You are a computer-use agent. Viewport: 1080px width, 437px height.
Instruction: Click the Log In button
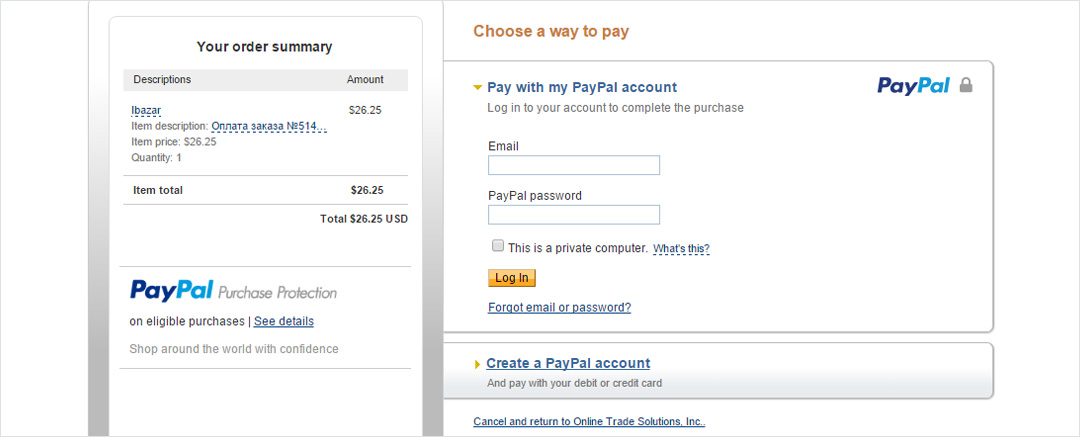[x=512, y=278]
